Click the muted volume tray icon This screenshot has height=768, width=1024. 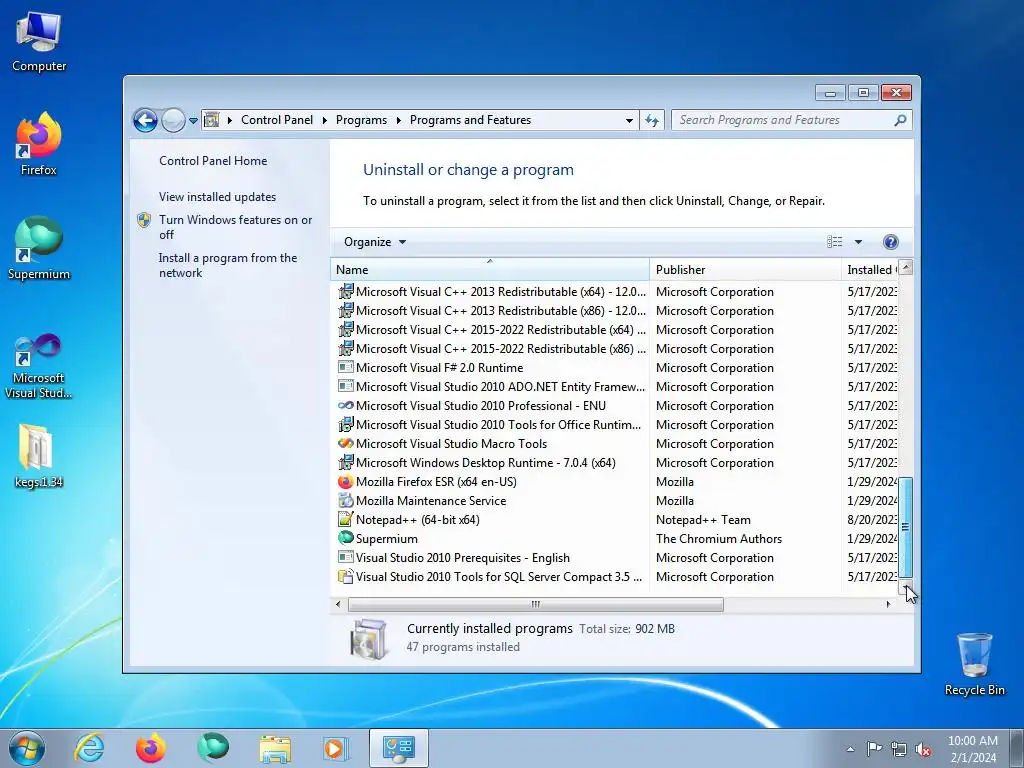pyautogui.click(x=923, y=749)
